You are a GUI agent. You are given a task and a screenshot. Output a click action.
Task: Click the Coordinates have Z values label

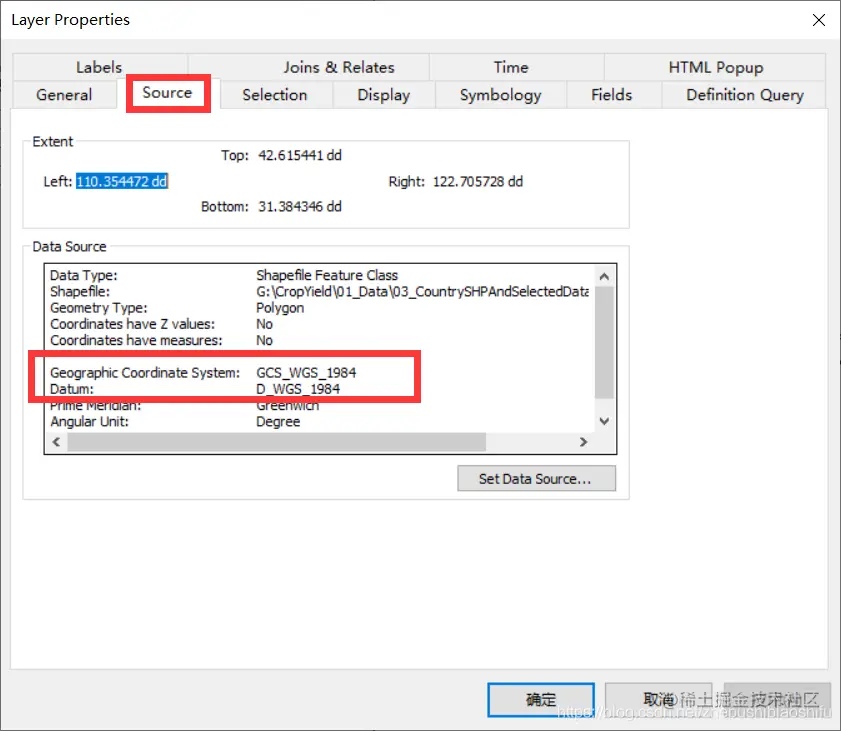(132, 324)
